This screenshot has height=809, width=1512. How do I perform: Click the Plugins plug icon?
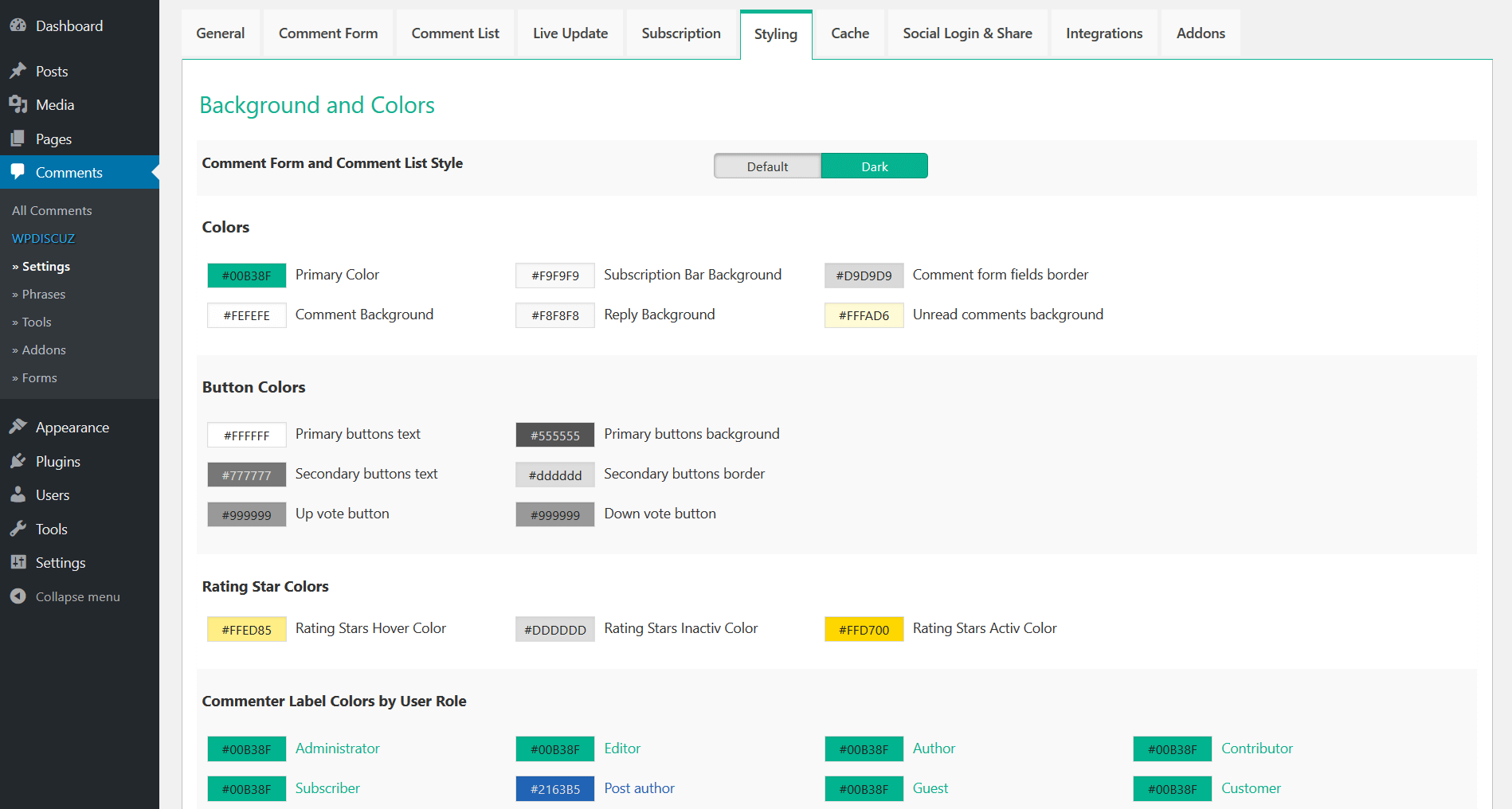[x=18, y=461]
